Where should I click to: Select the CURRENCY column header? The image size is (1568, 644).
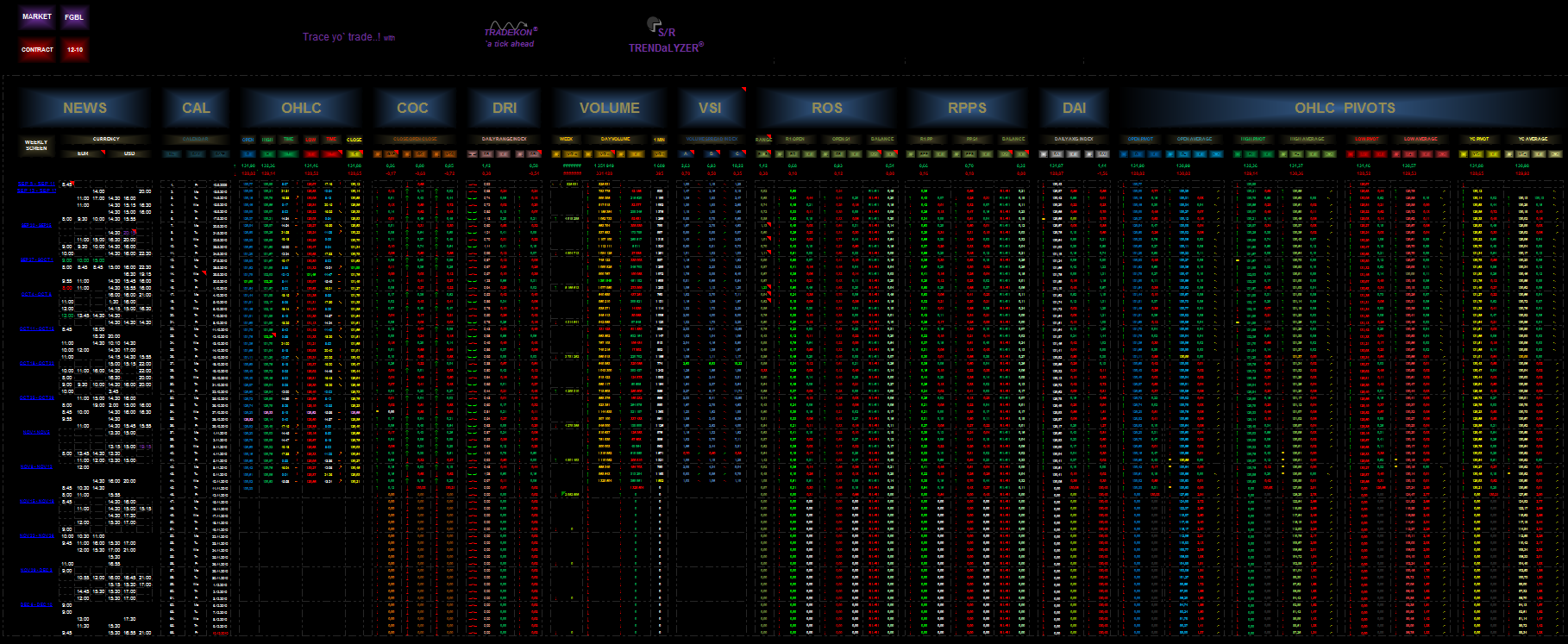106,139
